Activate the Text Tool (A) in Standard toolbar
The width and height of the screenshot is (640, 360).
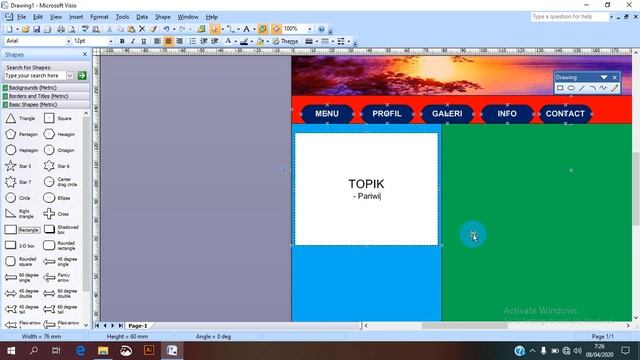coord(246,29)
